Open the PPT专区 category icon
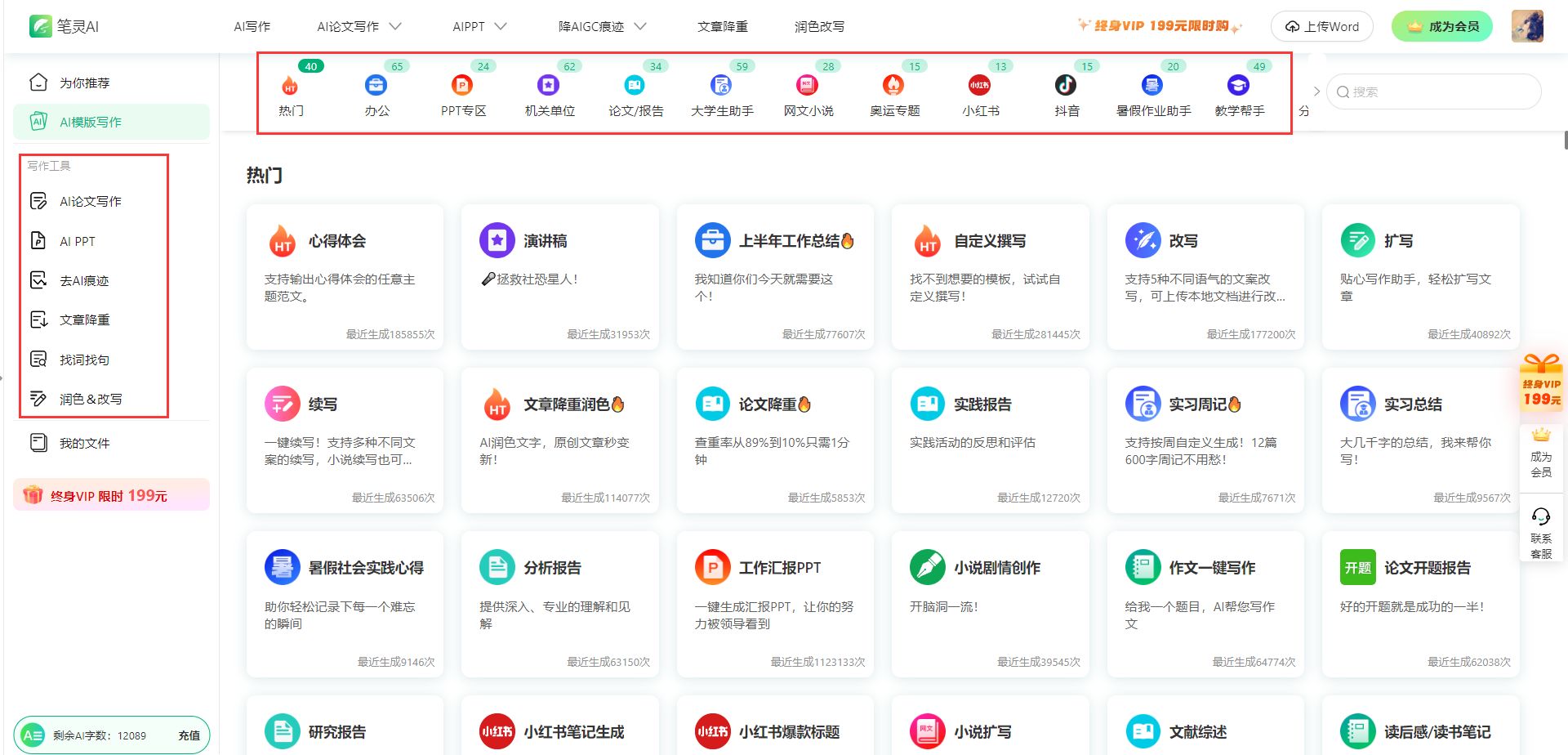Viewport: 1568px width, 755px height. tap(462, 85)
